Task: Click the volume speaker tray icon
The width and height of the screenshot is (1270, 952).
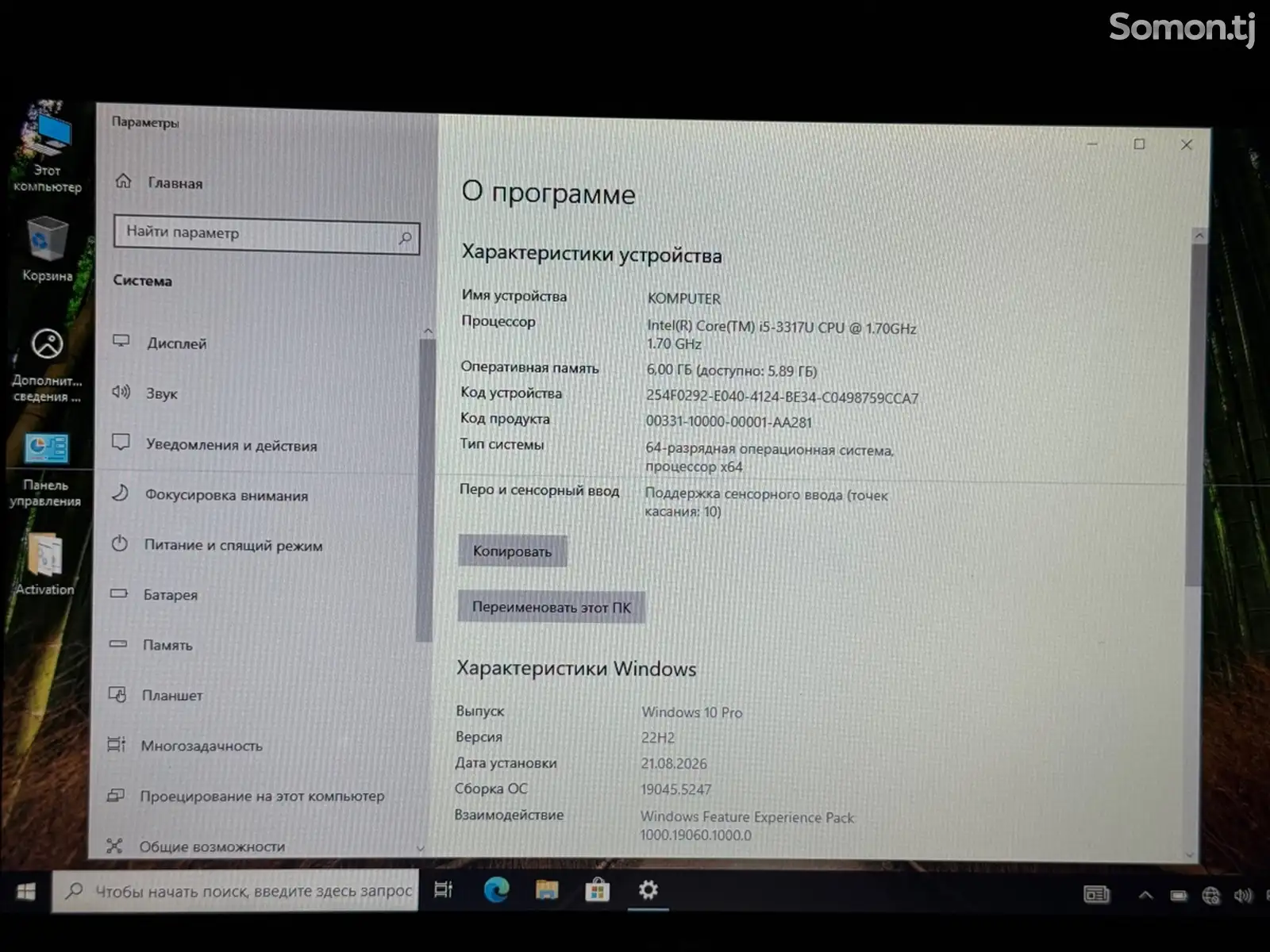Action: coord(1243,896)
